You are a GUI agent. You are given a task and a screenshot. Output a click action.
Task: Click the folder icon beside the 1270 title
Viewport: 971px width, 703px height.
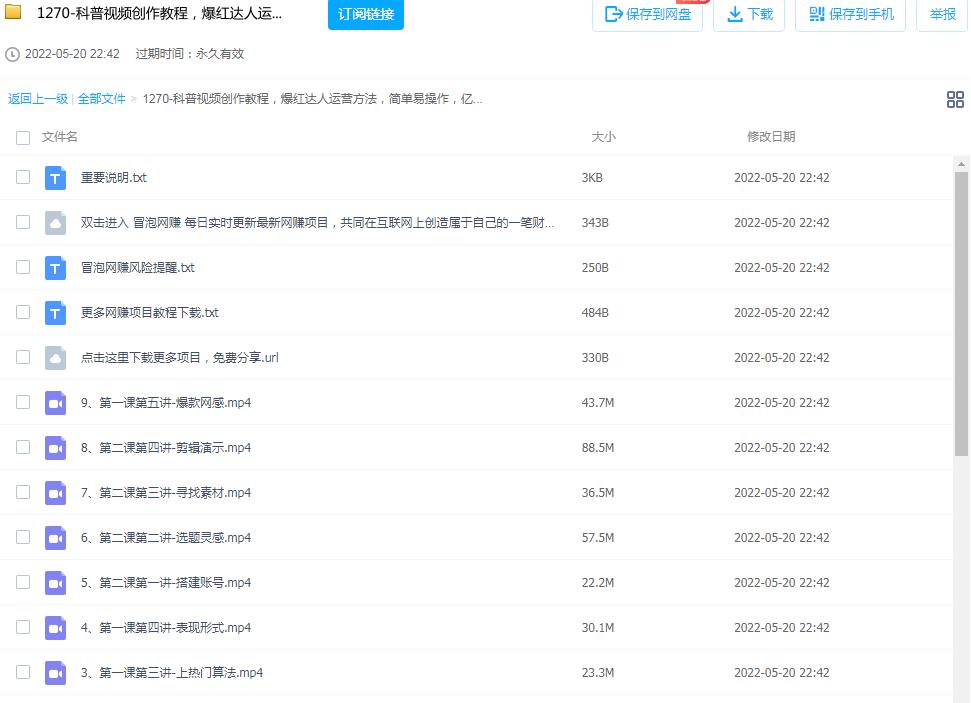pyautogui.click(x=13, y=11)
